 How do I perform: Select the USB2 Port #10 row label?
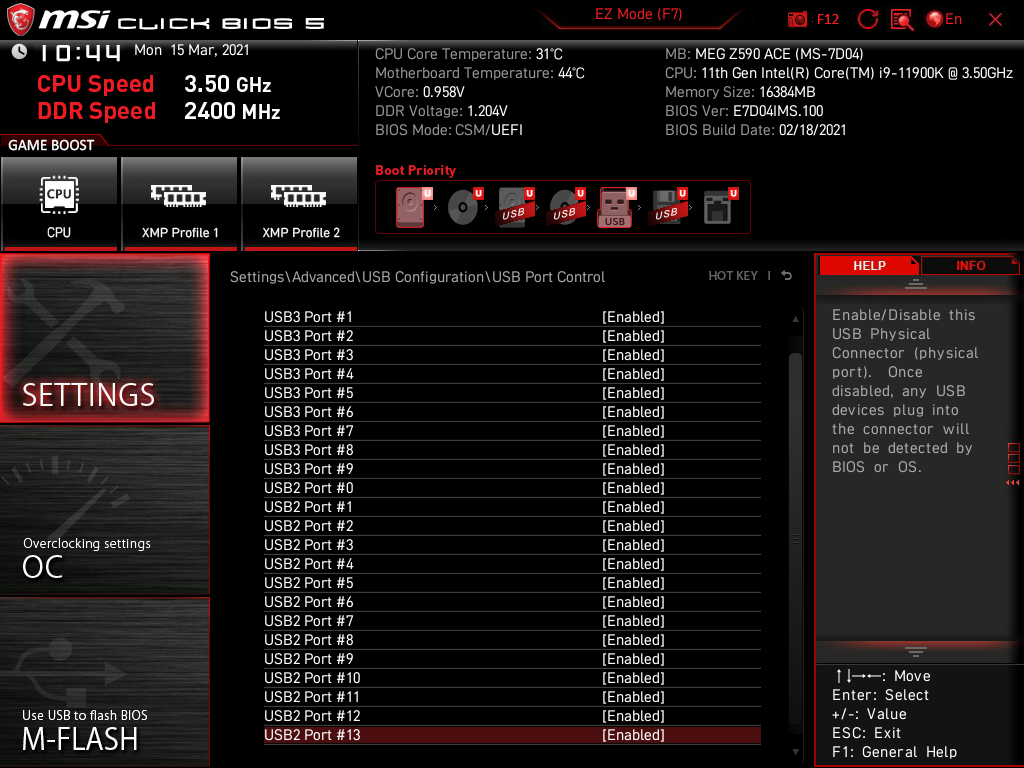(x=312, y=678)
